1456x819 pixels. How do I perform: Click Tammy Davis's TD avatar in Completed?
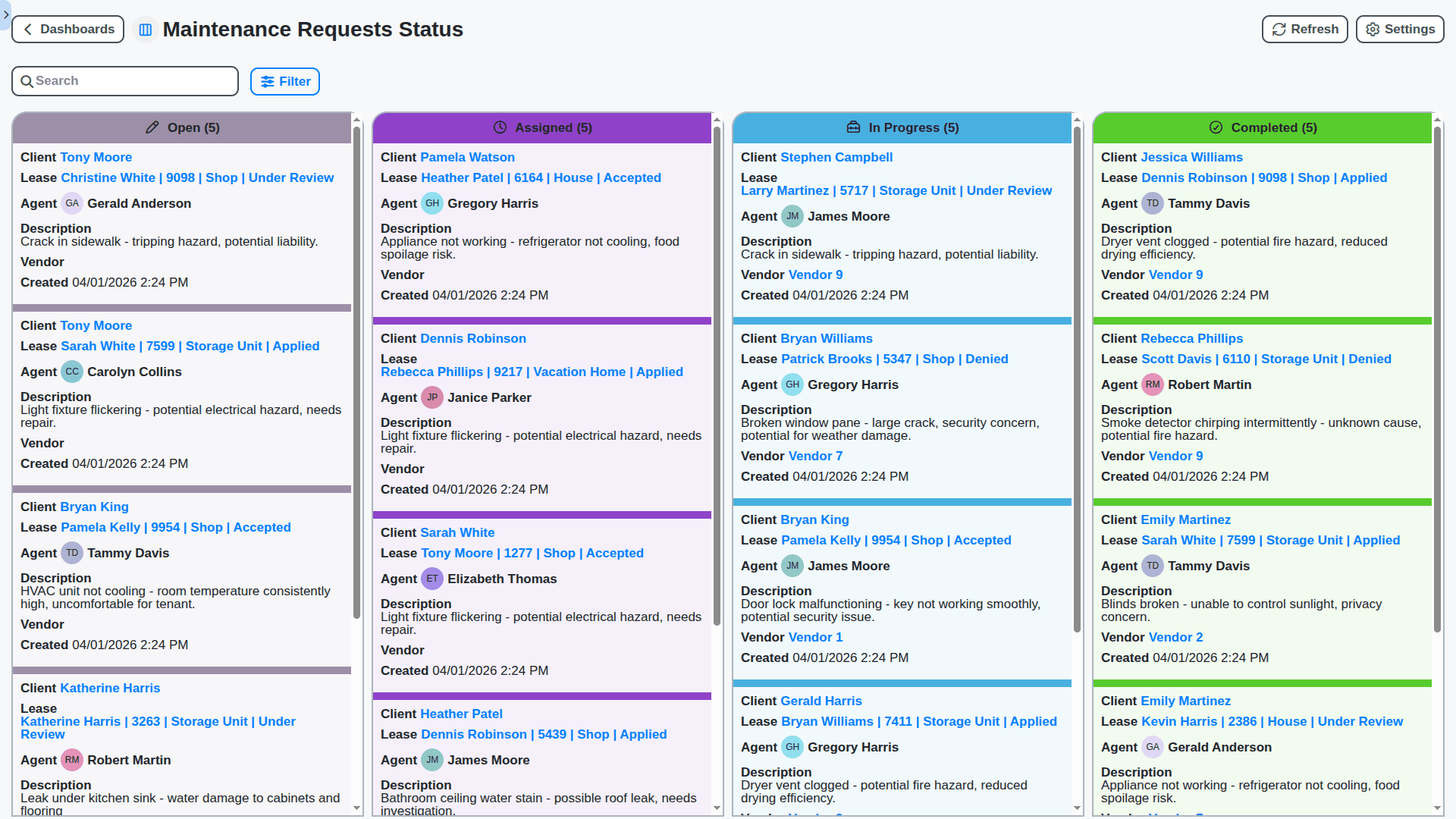pos(1153,203)
